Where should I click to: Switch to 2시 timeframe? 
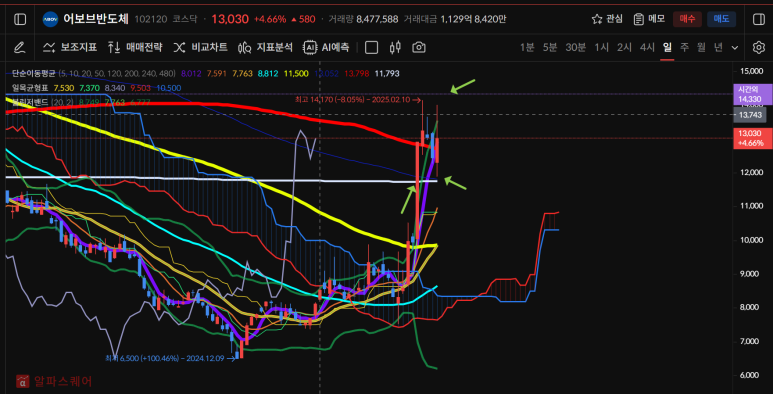click(x=624, y=47)
